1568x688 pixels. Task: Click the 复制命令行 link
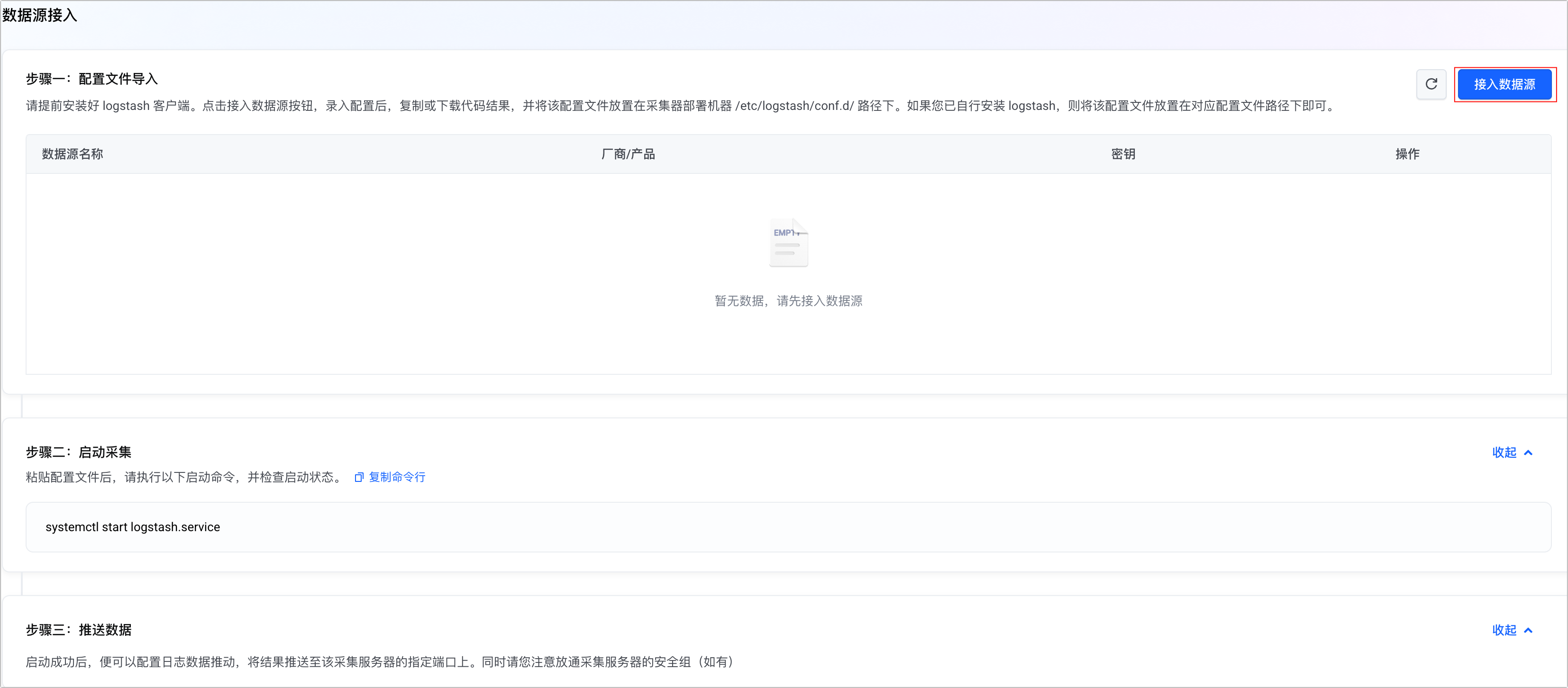[x=397, y=477]
